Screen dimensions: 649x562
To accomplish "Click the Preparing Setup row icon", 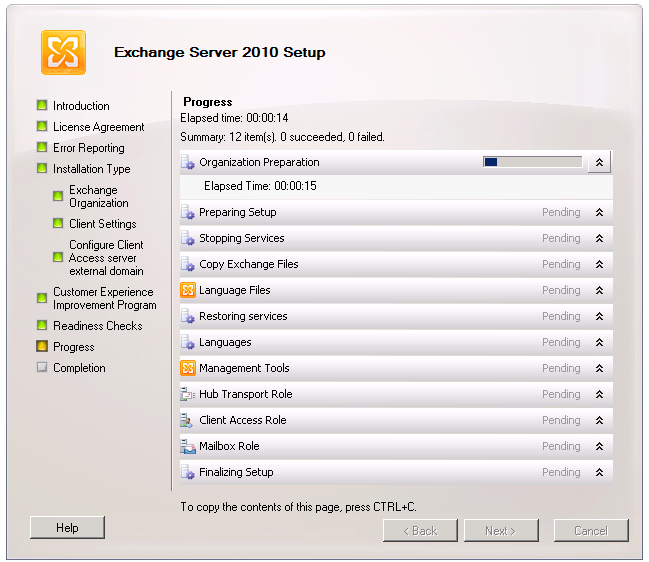I will tap(187, 212).
